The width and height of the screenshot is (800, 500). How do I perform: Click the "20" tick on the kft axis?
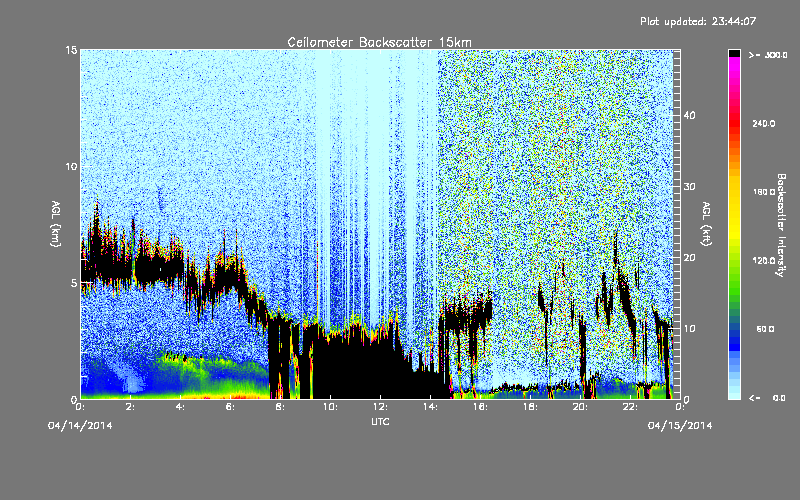tap(689, 257)
